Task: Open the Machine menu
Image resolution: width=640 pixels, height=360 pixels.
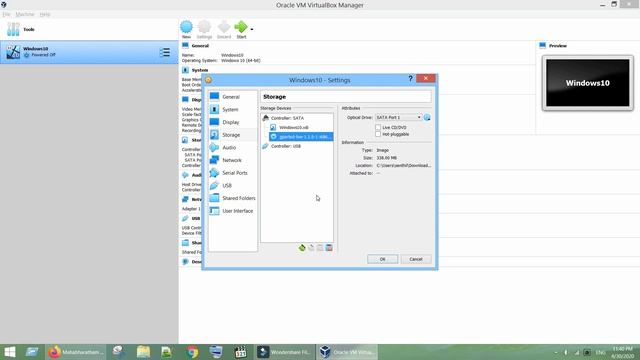Action: [25, 14]
